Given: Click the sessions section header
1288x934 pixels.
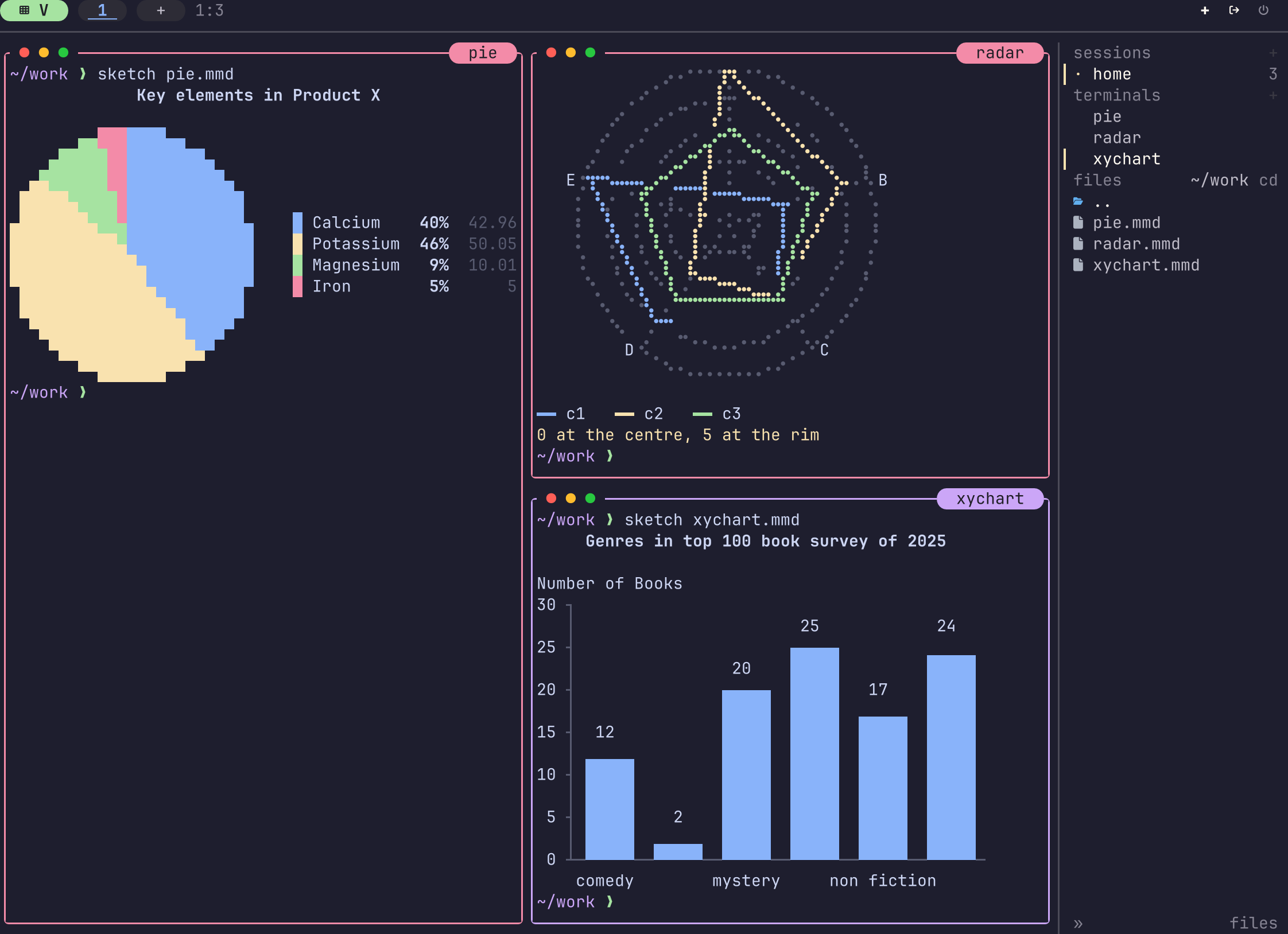Looking at the screenshot, I should 1112,53.
